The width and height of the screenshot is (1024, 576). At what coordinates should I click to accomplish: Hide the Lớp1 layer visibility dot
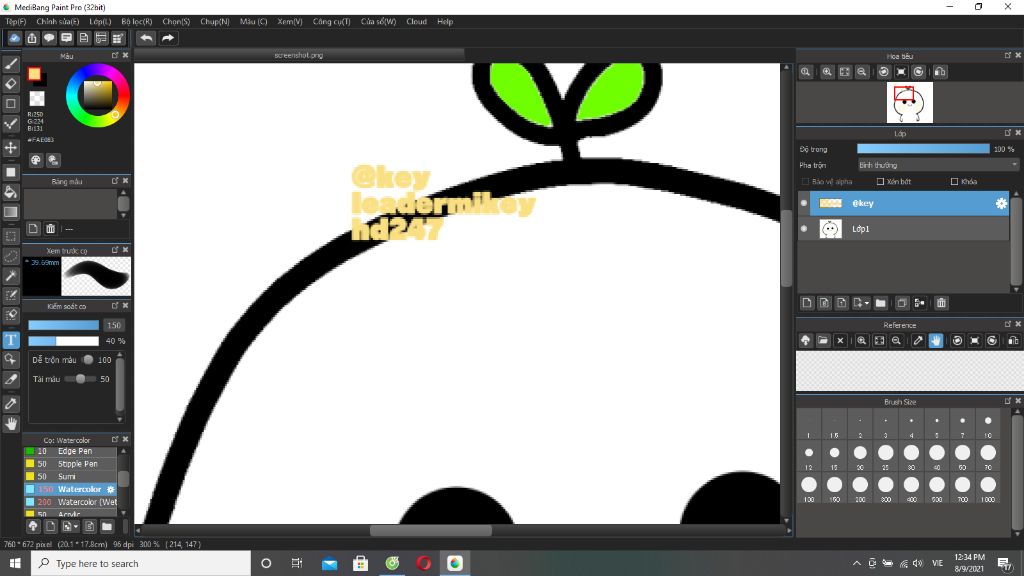click(804, 229)
